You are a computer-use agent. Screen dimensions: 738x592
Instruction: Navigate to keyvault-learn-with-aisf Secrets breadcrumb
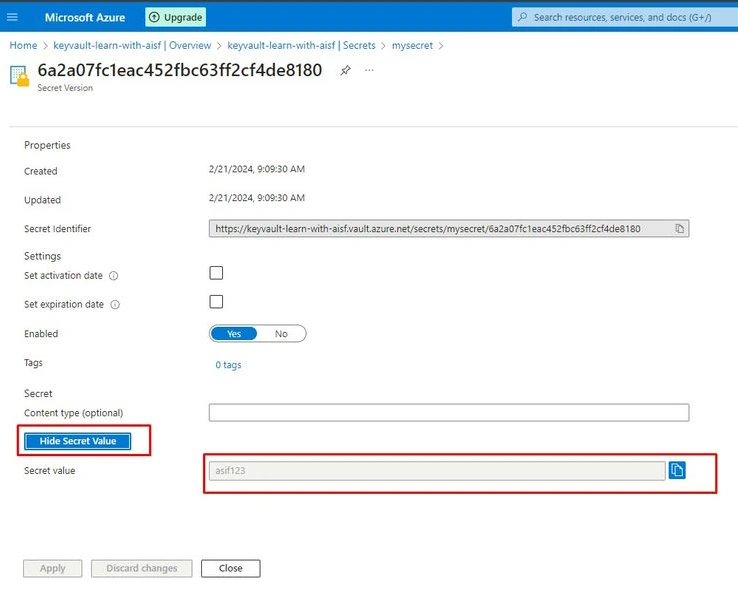point(301,46)
